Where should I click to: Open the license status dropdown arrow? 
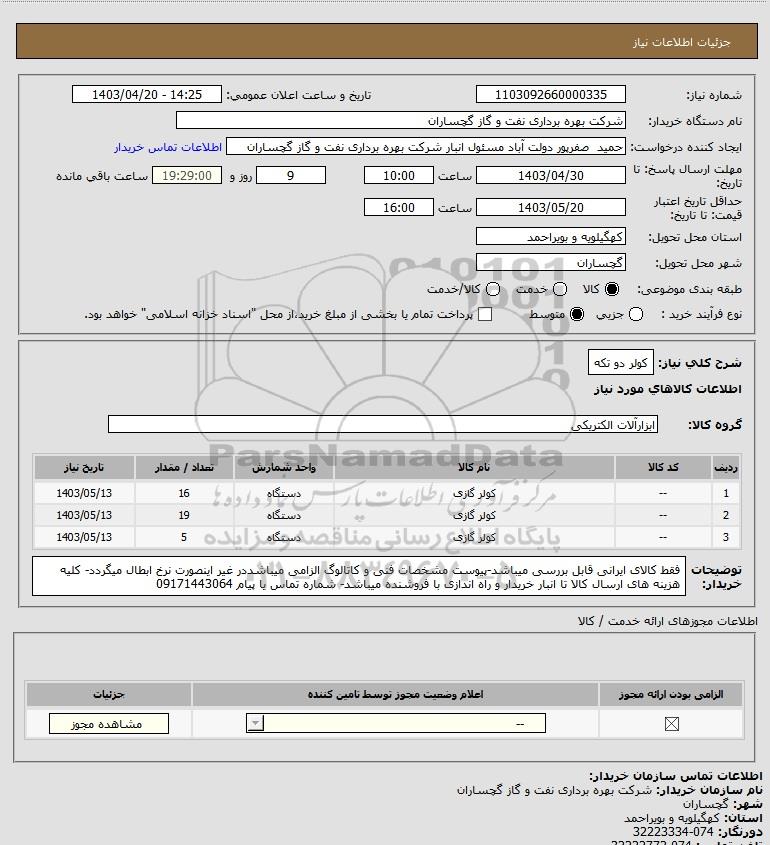[255, 723]
